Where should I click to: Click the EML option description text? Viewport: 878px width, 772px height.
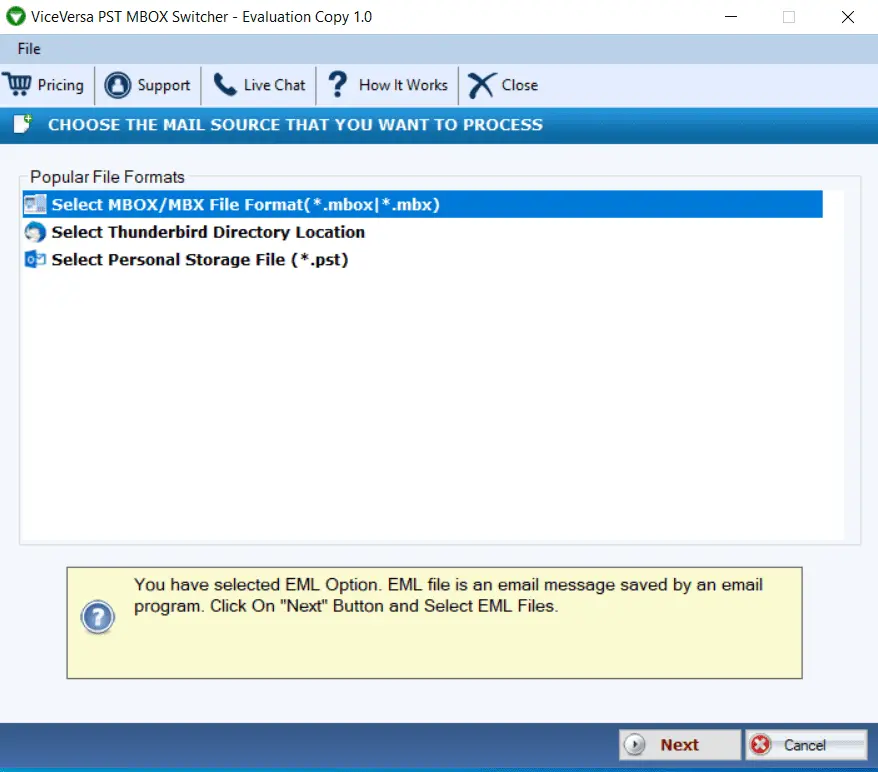tap(448, 595)
